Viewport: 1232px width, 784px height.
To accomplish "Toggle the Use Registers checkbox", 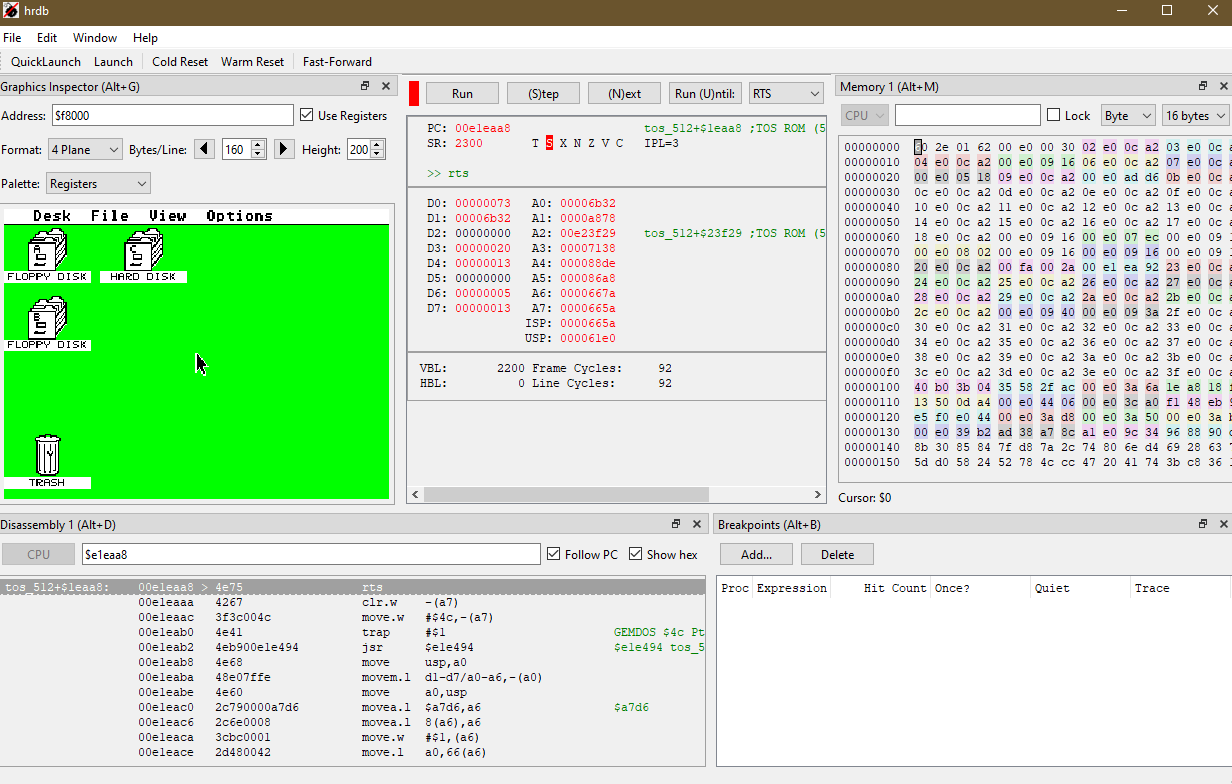I will click(x=307, y=116).
